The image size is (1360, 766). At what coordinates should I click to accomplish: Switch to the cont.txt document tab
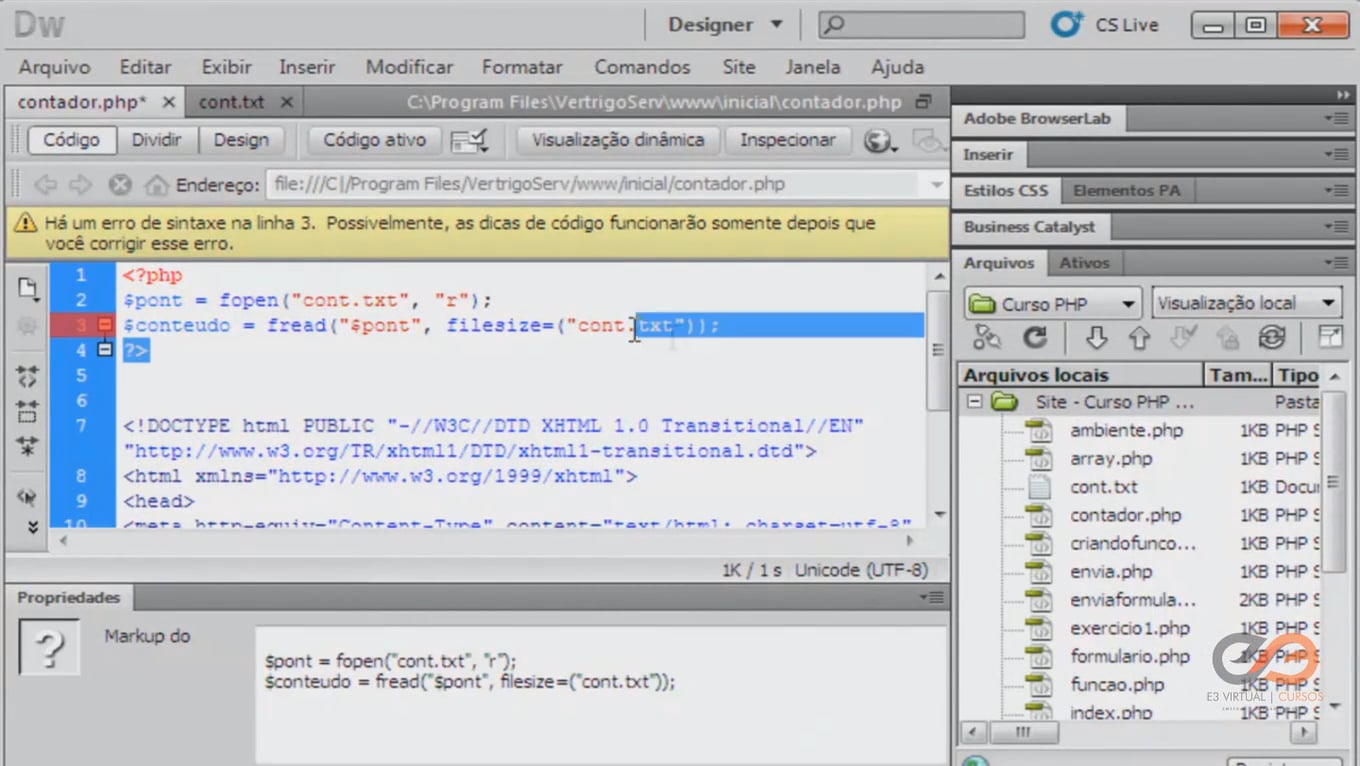coord(231,102)
